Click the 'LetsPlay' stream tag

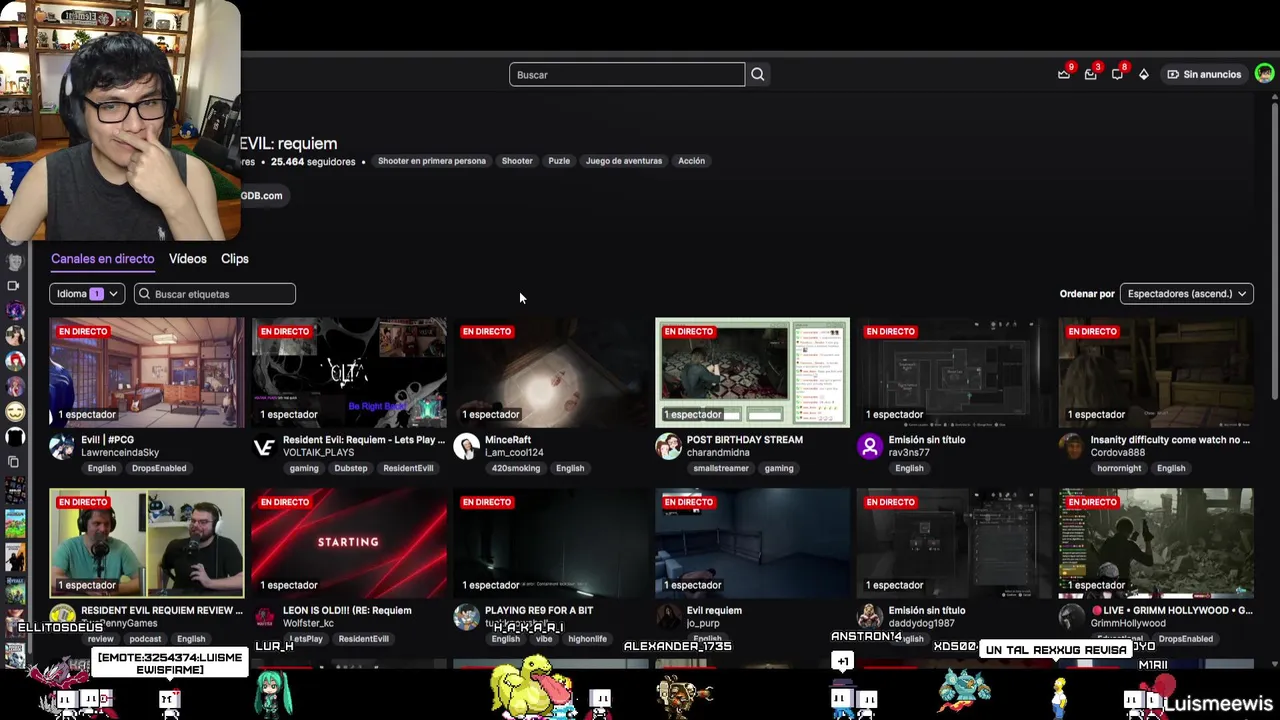click(306, 639)
